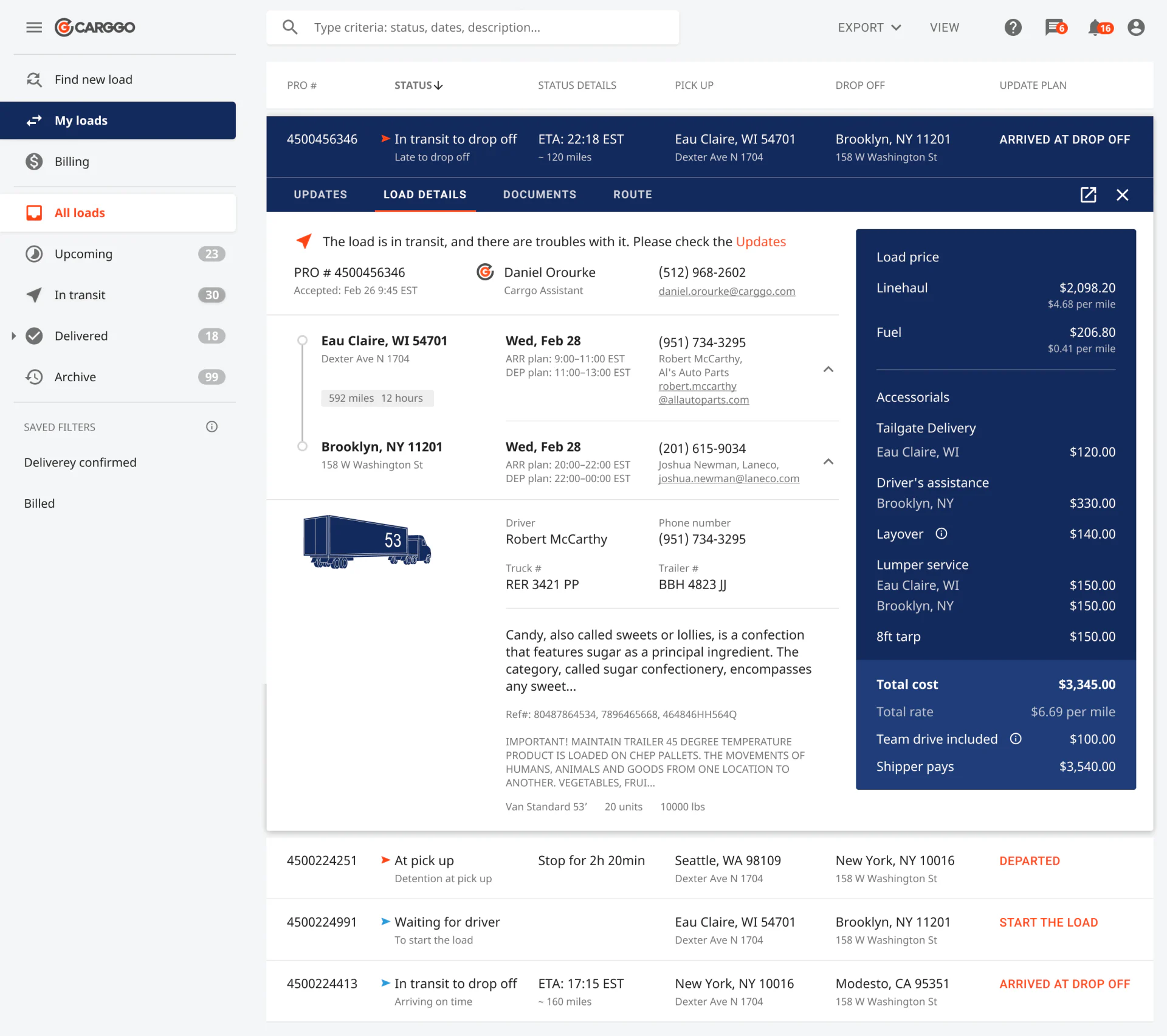
Task: Open load details in new window
Action: pyautogui.click(x=1088, y=195)
